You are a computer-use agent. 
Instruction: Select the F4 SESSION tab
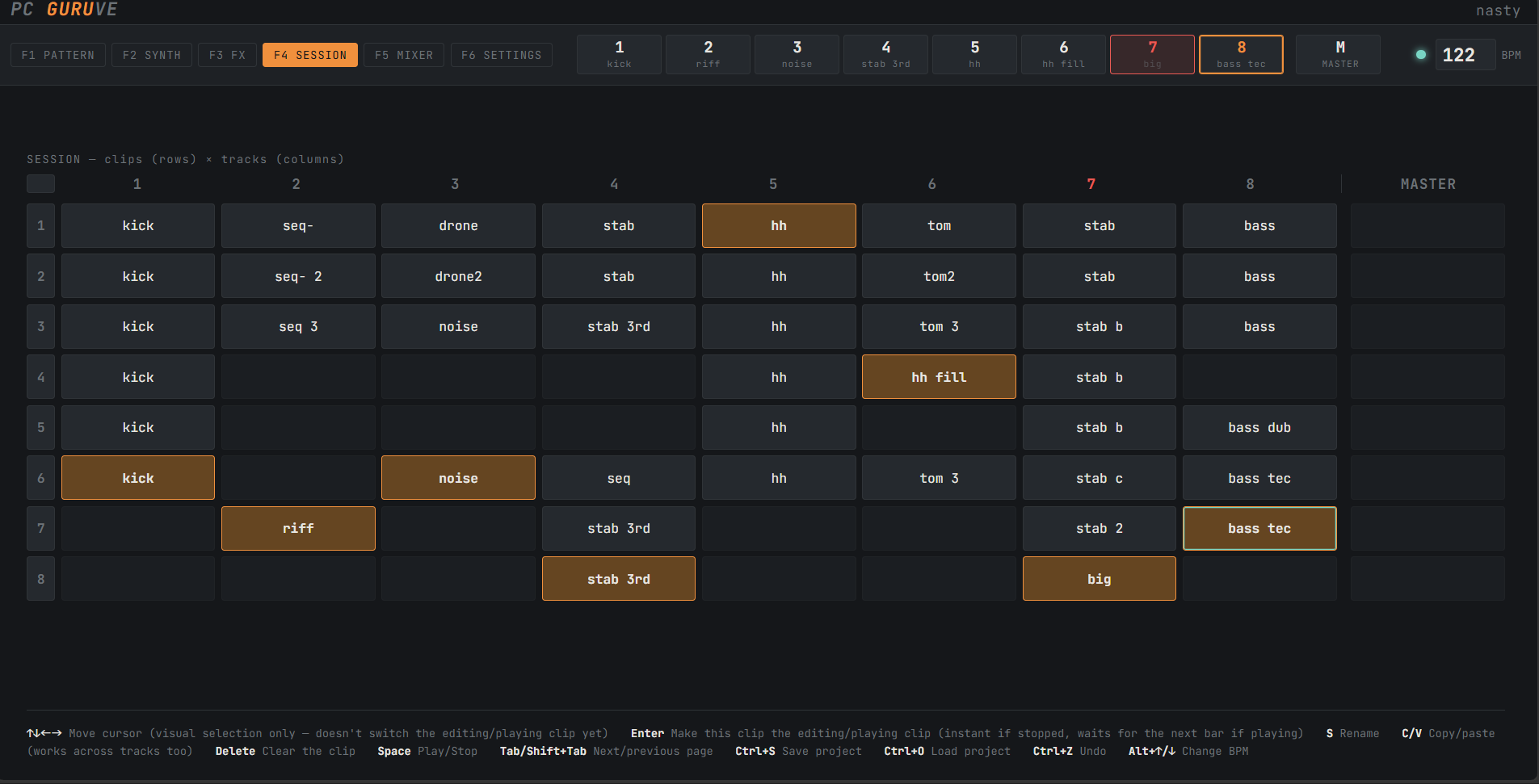point(310,55)
